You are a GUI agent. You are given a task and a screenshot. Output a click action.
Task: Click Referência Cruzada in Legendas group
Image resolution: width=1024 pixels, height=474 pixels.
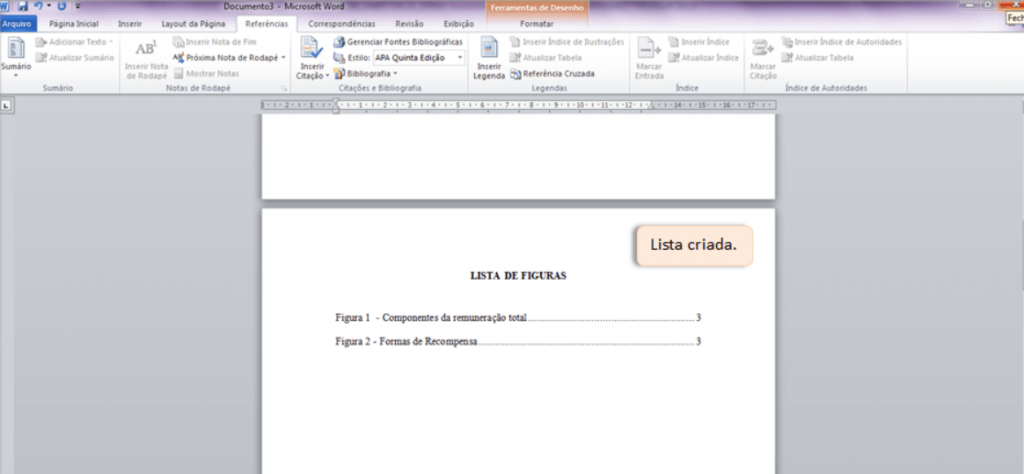(x=552, y=74)
